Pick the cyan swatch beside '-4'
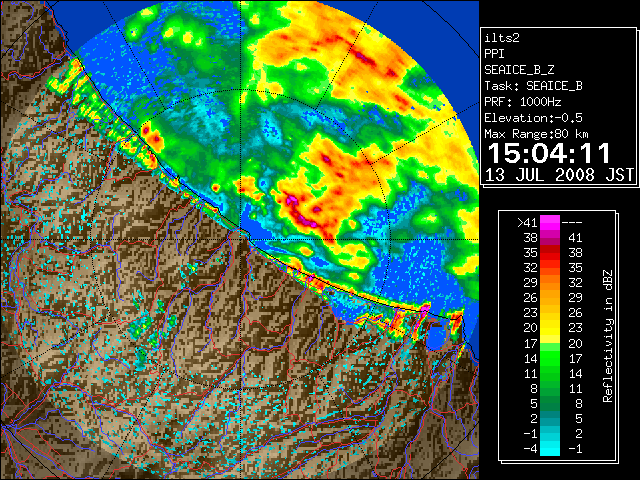 [x=550, y=449]
